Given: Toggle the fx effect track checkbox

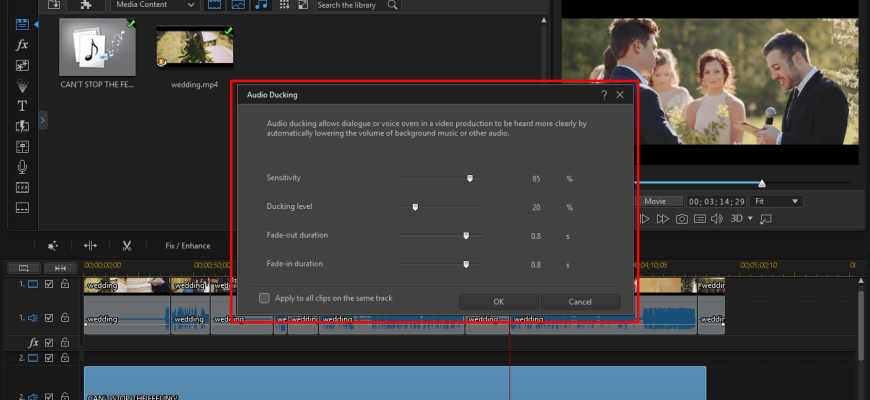Looking at the screenshot, I should [x=49, y=342].
